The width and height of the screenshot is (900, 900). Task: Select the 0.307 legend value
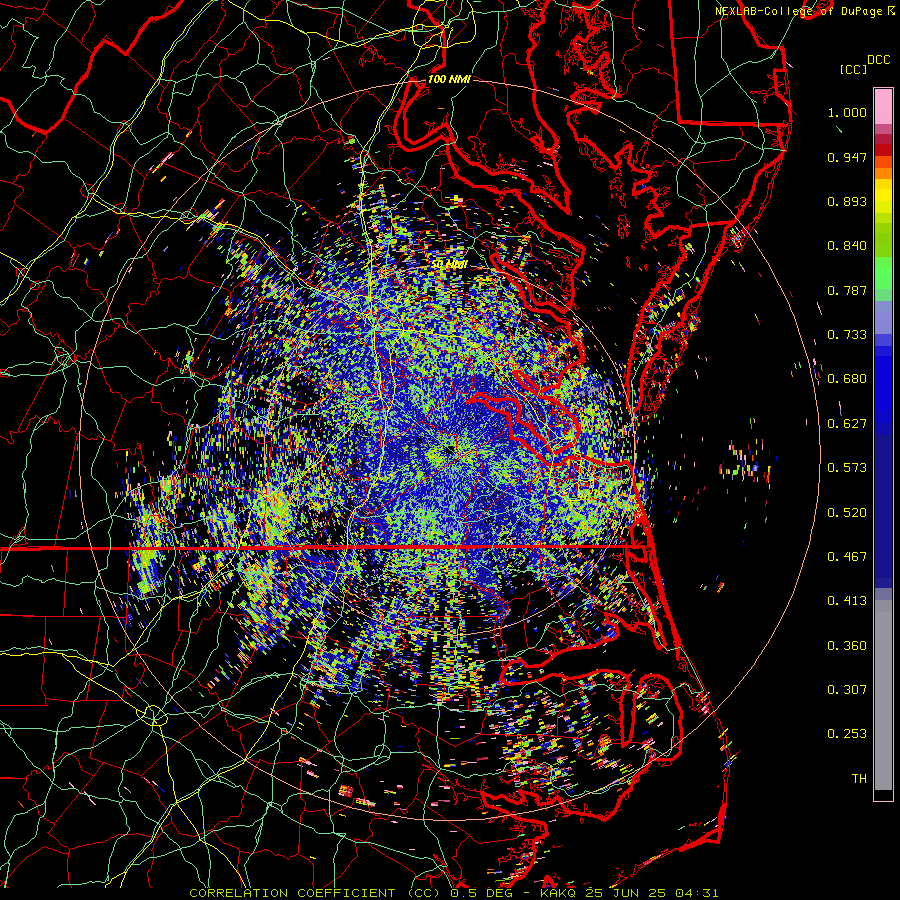pyautogui.click(x=847, y=690)
